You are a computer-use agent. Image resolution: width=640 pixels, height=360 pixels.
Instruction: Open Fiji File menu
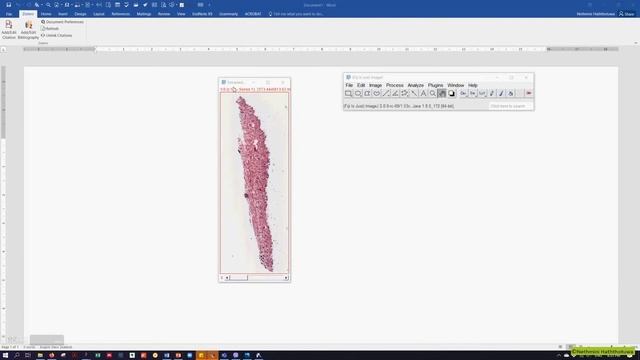coord(349,85)
